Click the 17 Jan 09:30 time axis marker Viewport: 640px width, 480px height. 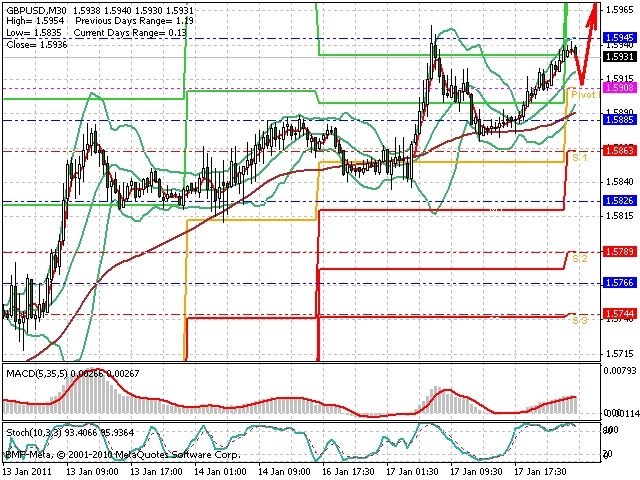tap(476, 472)
